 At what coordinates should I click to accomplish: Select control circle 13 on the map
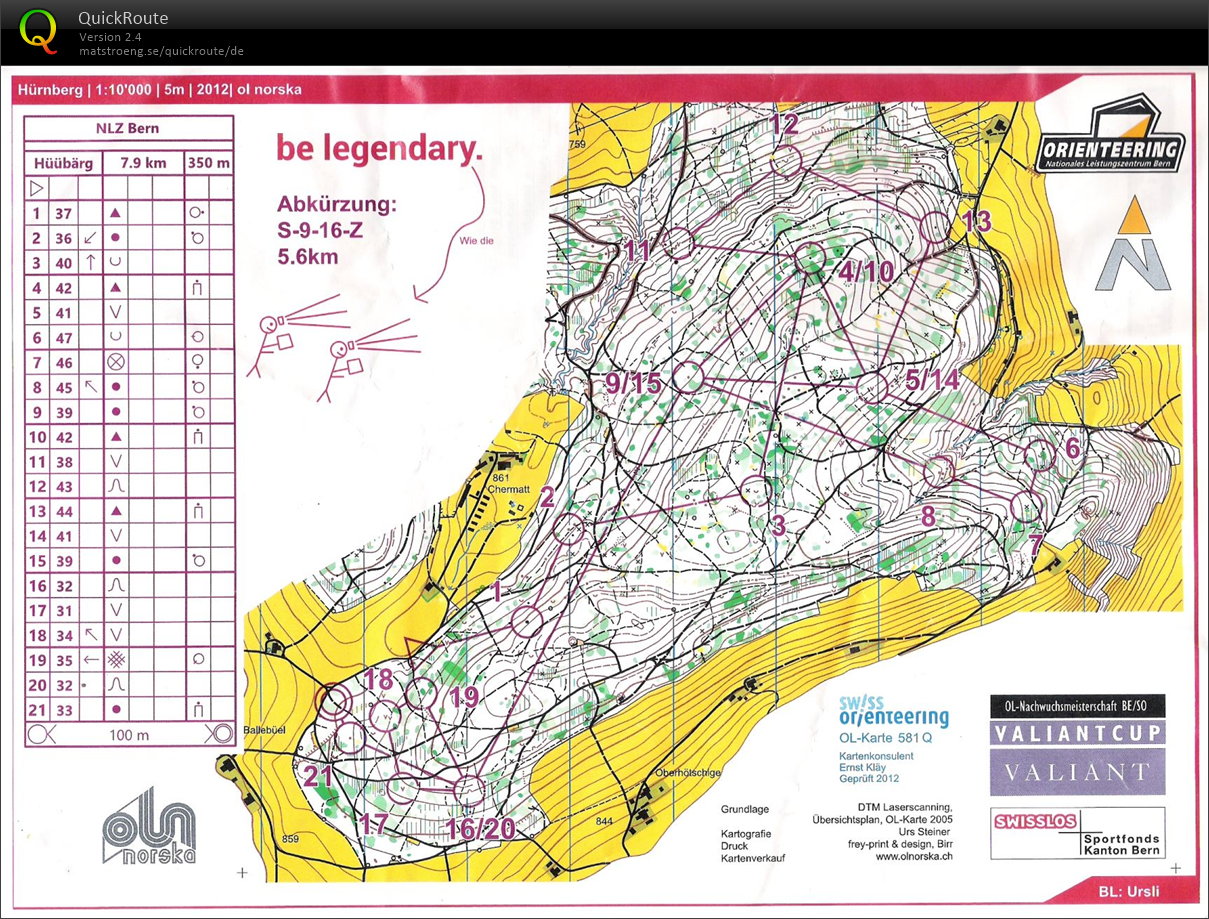coord(936,228)
